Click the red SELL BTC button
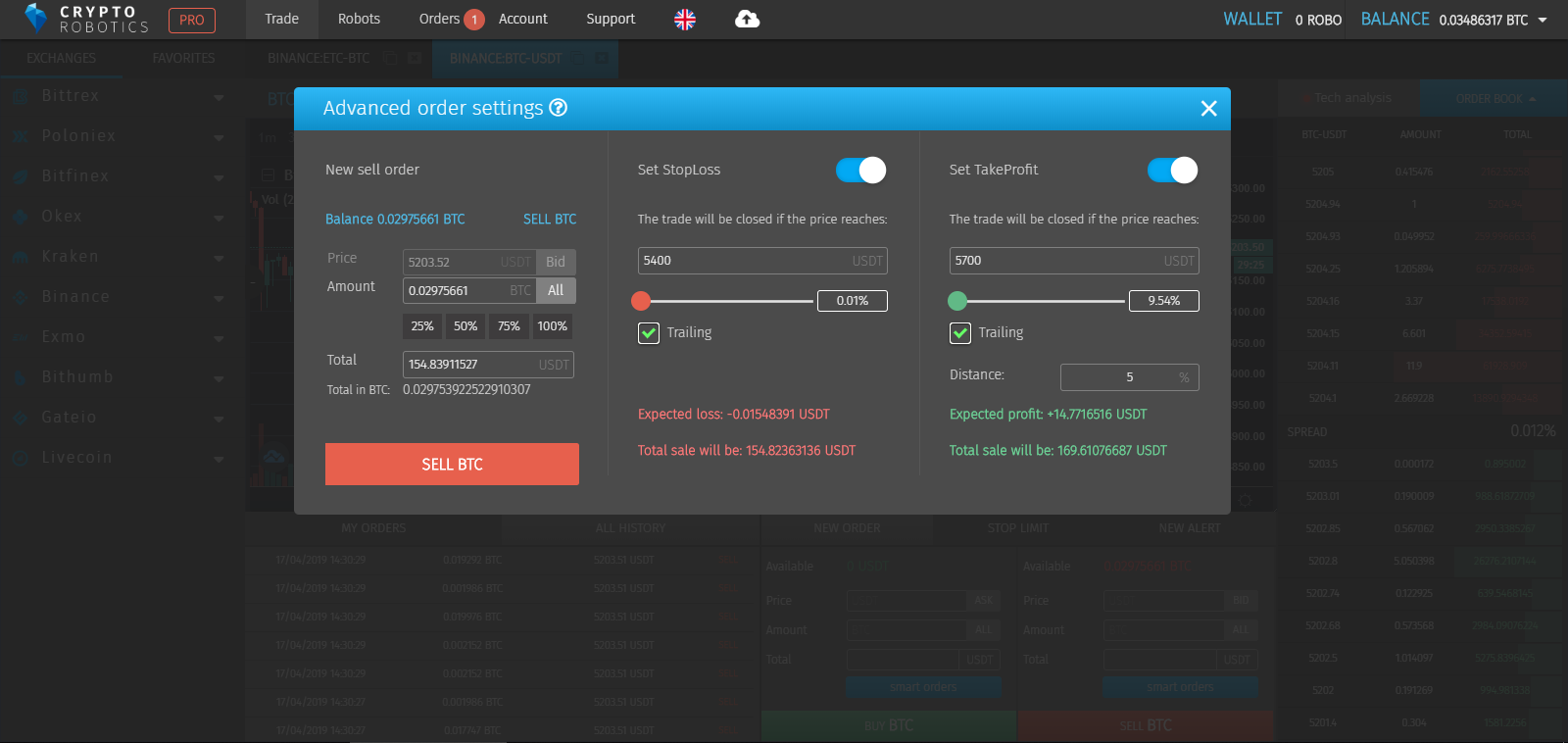This screenshot has height=743, width=1568. [452, 464]
